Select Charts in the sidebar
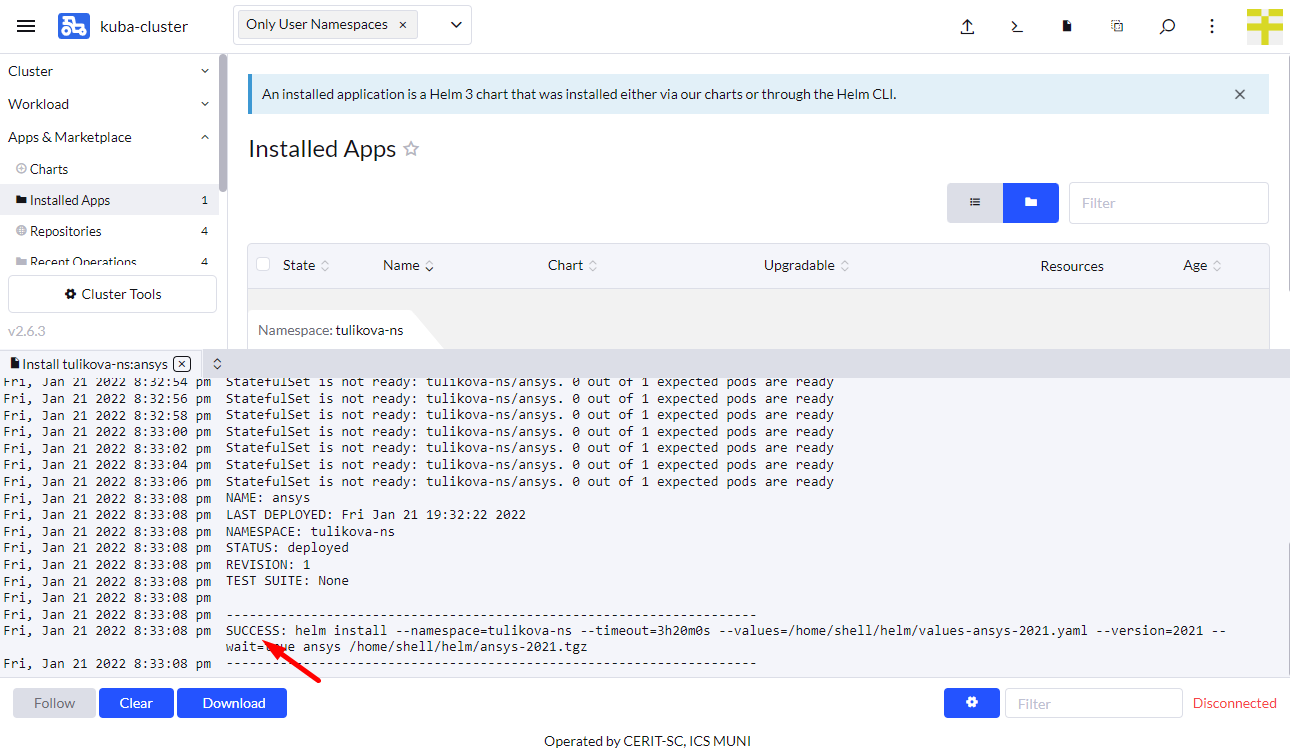Viewport: 1290px width, 753px height. pos(49,169)
